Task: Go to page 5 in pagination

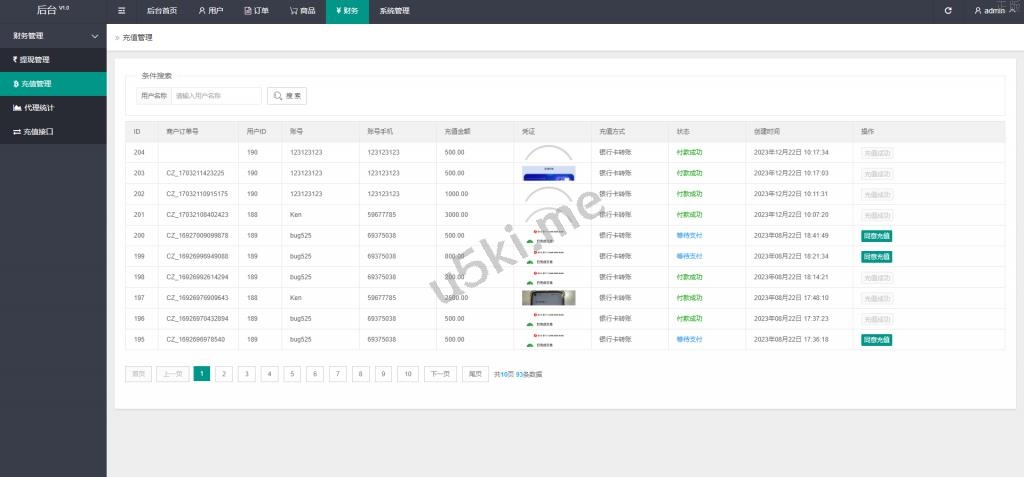Action: point(292,374)
